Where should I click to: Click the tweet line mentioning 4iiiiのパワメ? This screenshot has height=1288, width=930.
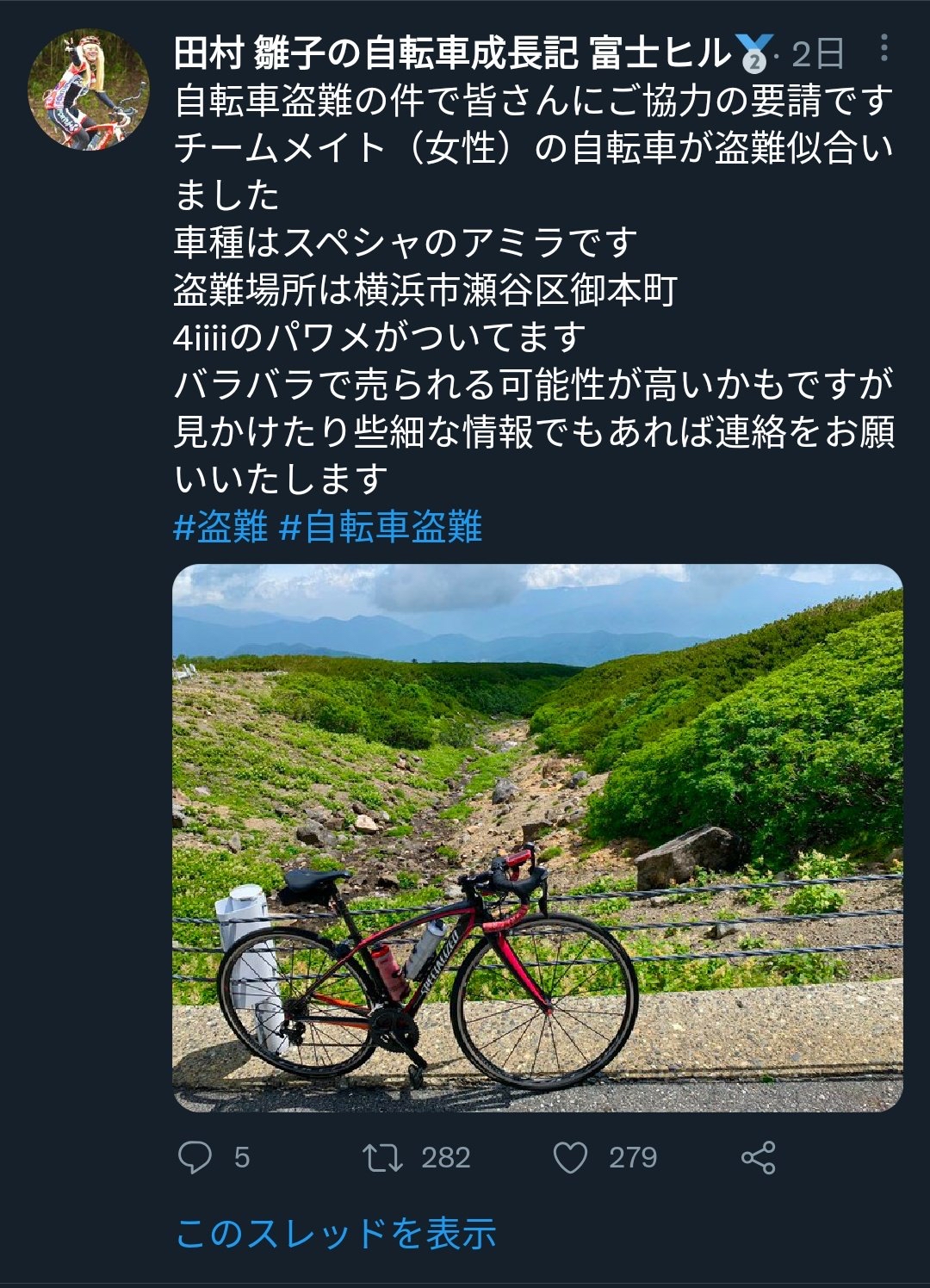click(380, 337)
